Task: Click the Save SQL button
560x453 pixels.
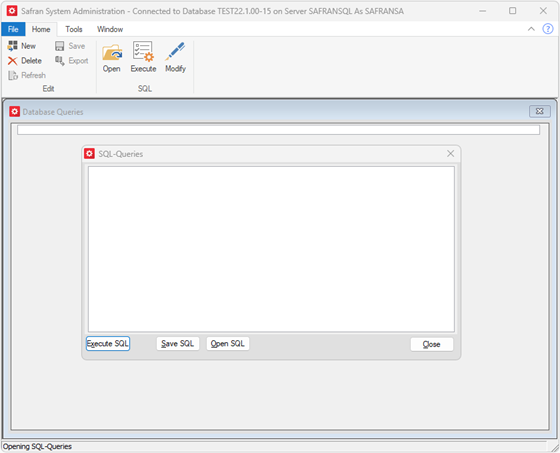Action: (178, 344)
